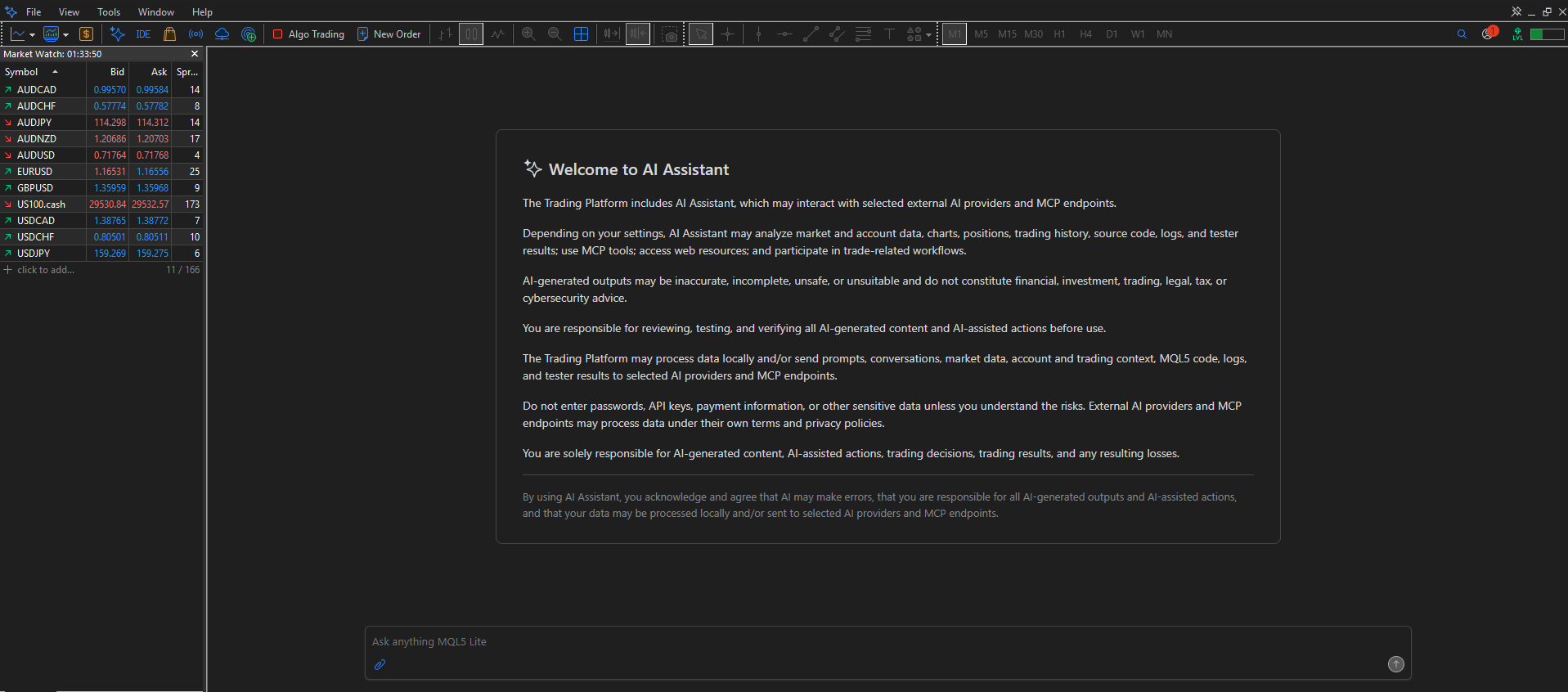Open the Tools menu

click(x=109, y=11)
